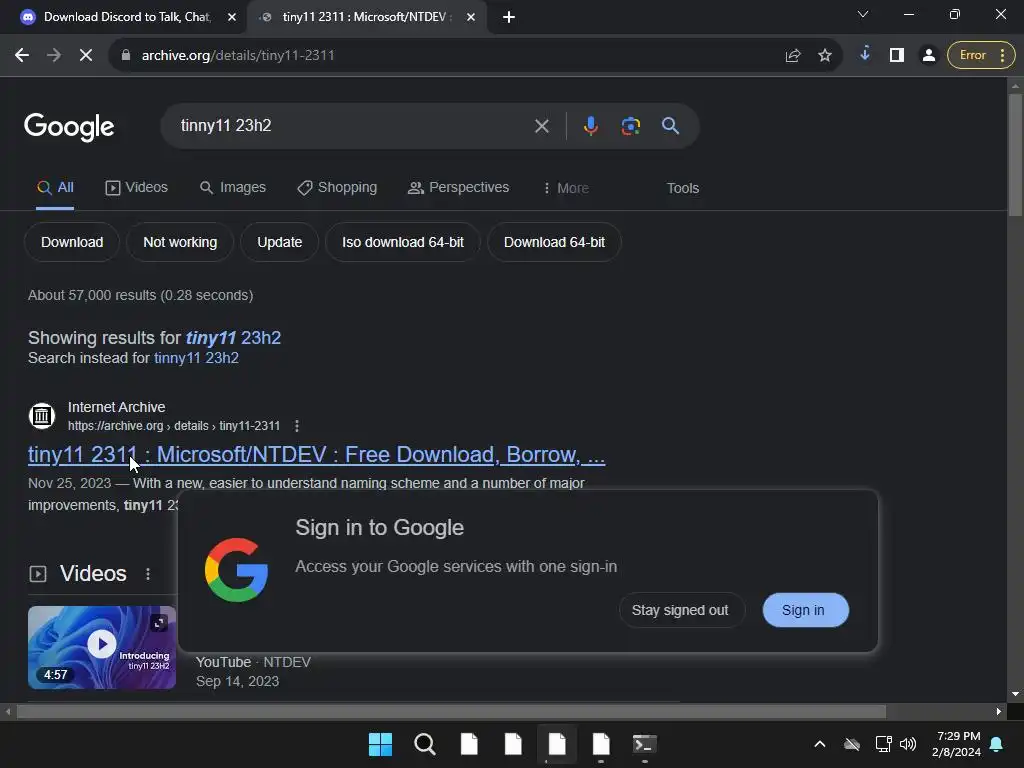Select the Update suggestion chip
This screenshot has height=768, width=1024.
(x=280, y=242)
